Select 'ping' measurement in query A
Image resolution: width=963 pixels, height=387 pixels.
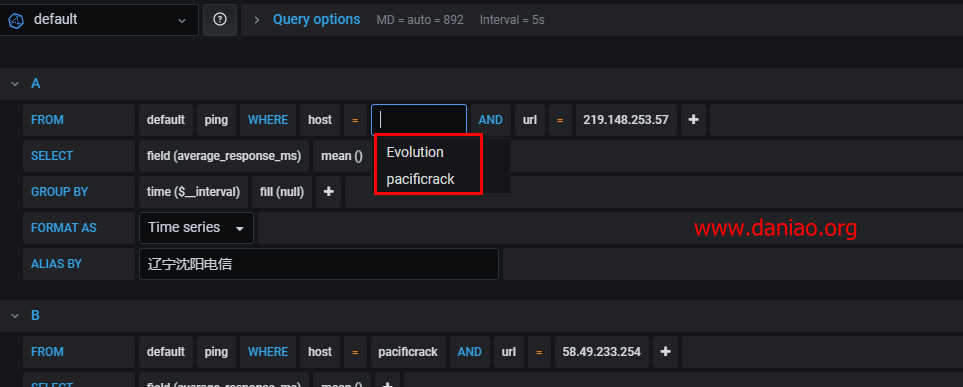(217, 120)
